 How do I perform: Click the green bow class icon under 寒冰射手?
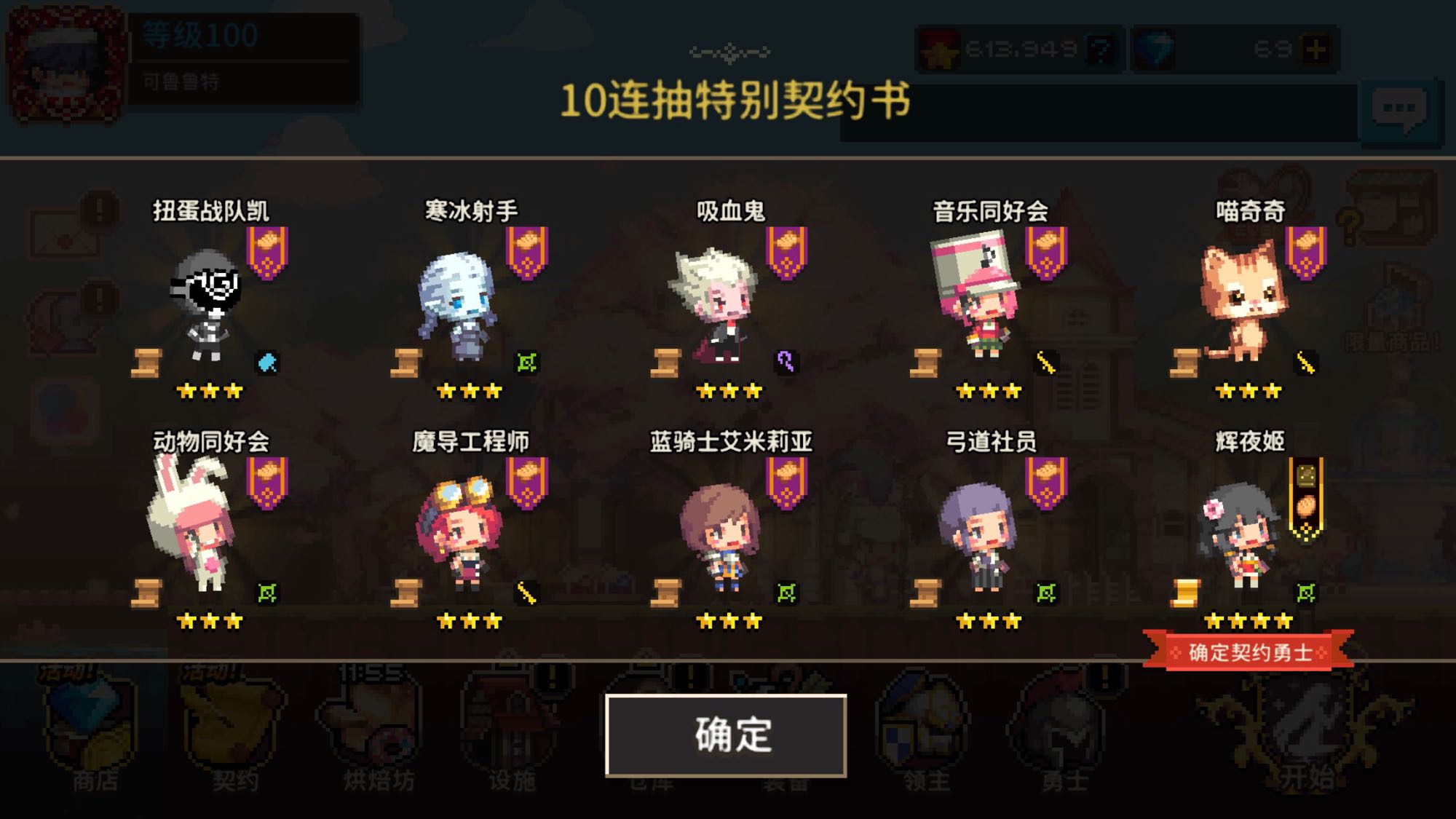[x=527, y=362]
